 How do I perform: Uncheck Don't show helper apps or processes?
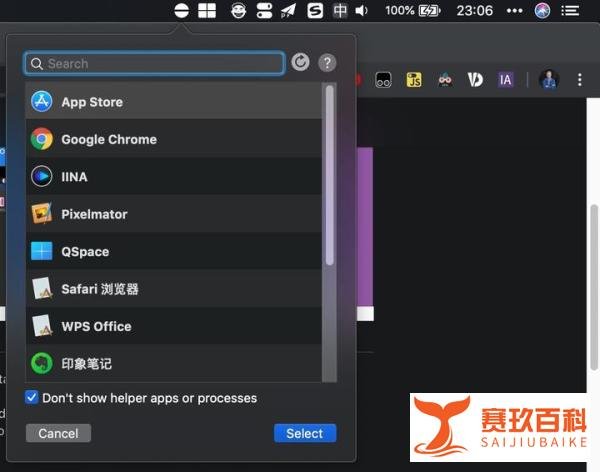tap(32, 397)
